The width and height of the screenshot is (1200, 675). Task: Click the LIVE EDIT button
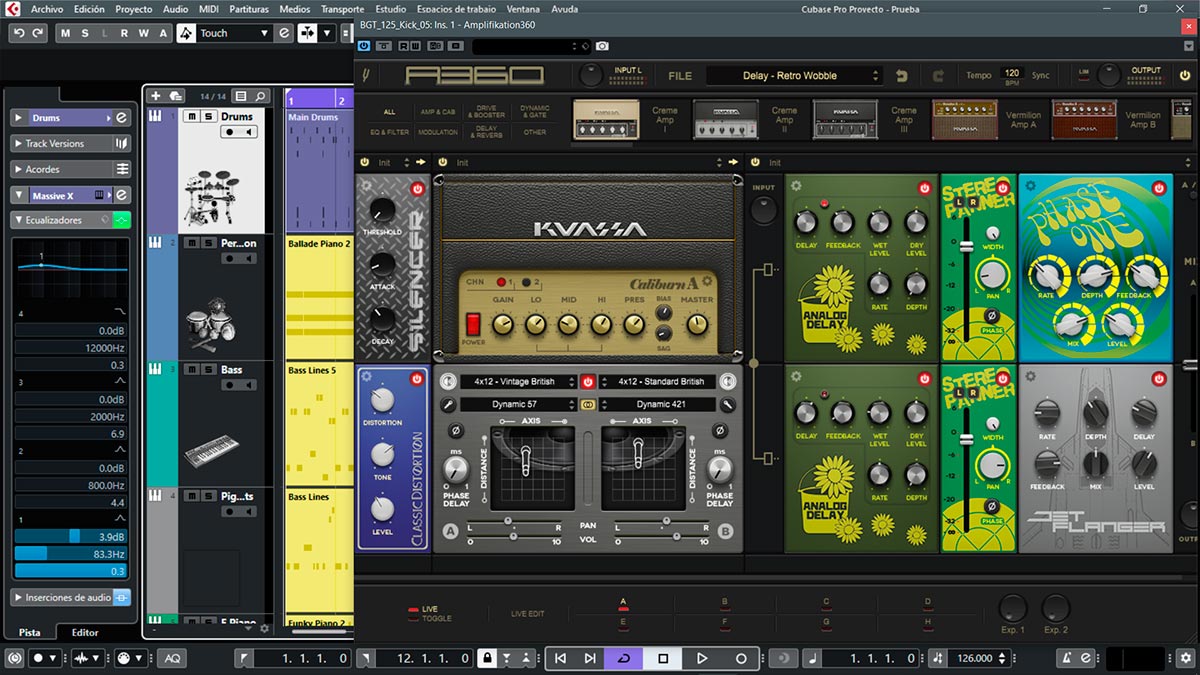[x=527, y=614]
